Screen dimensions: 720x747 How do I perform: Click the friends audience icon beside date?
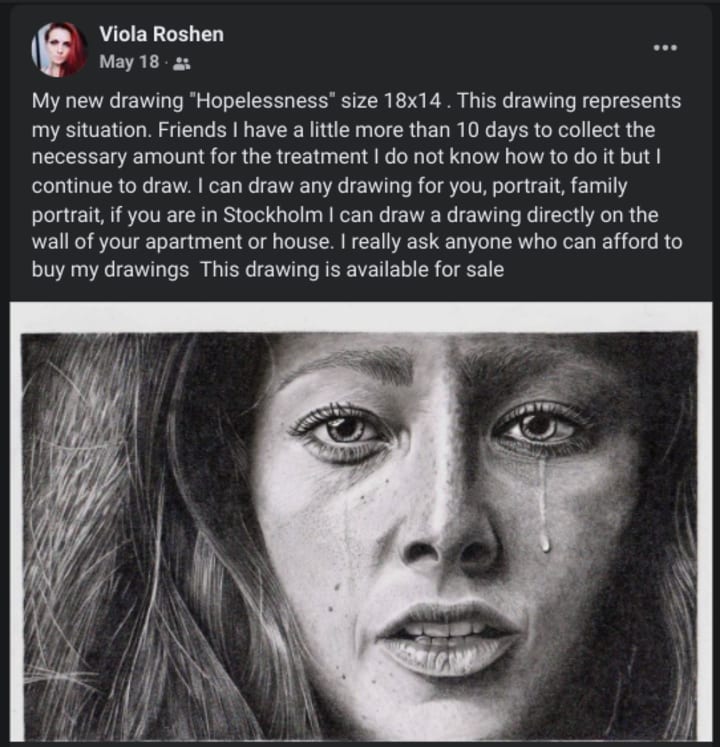coord(181,63)
